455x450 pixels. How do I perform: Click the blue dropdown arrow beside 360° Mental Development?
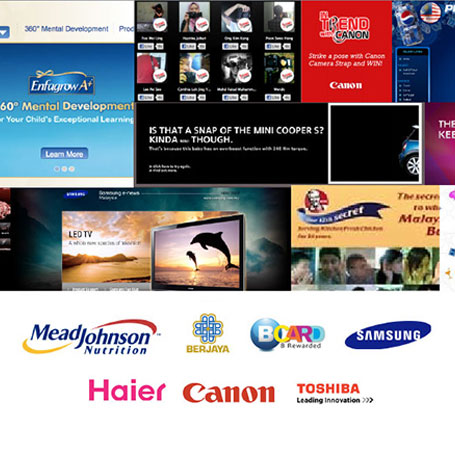tap(4, 32)
